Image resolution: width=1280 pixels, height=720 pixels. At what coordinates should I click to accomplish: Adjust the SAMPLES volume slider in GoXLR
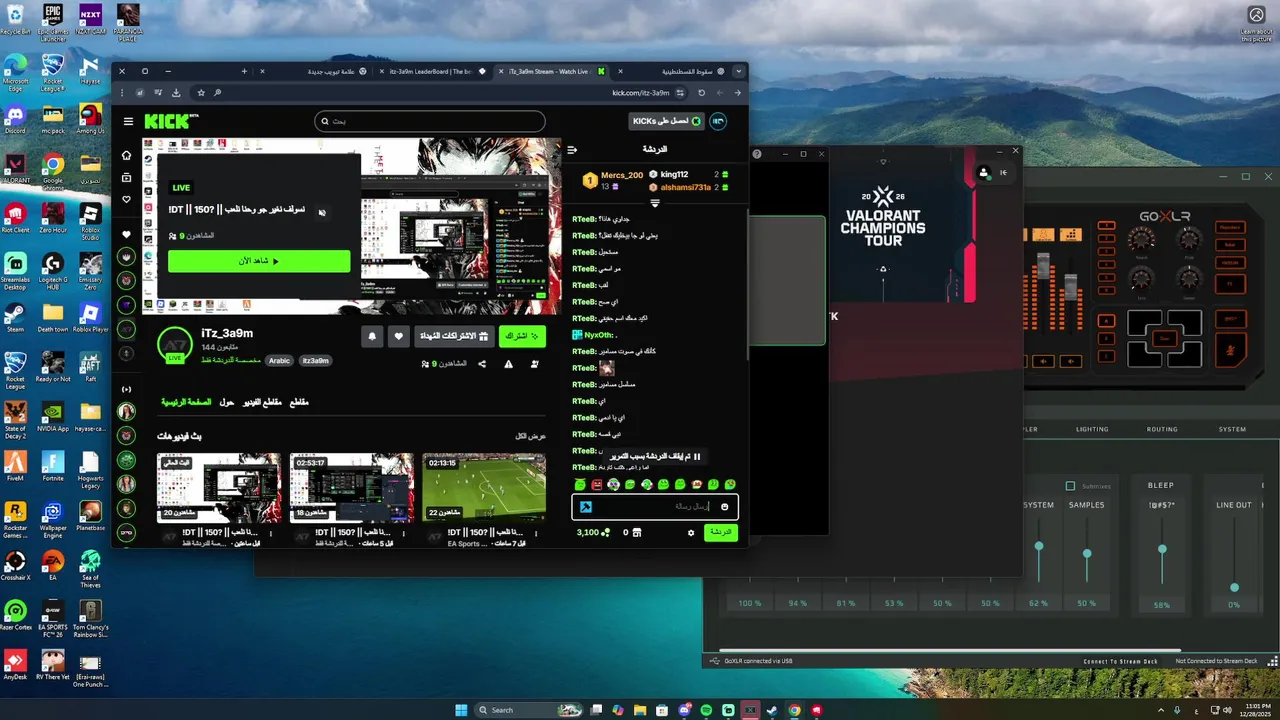1087,552
